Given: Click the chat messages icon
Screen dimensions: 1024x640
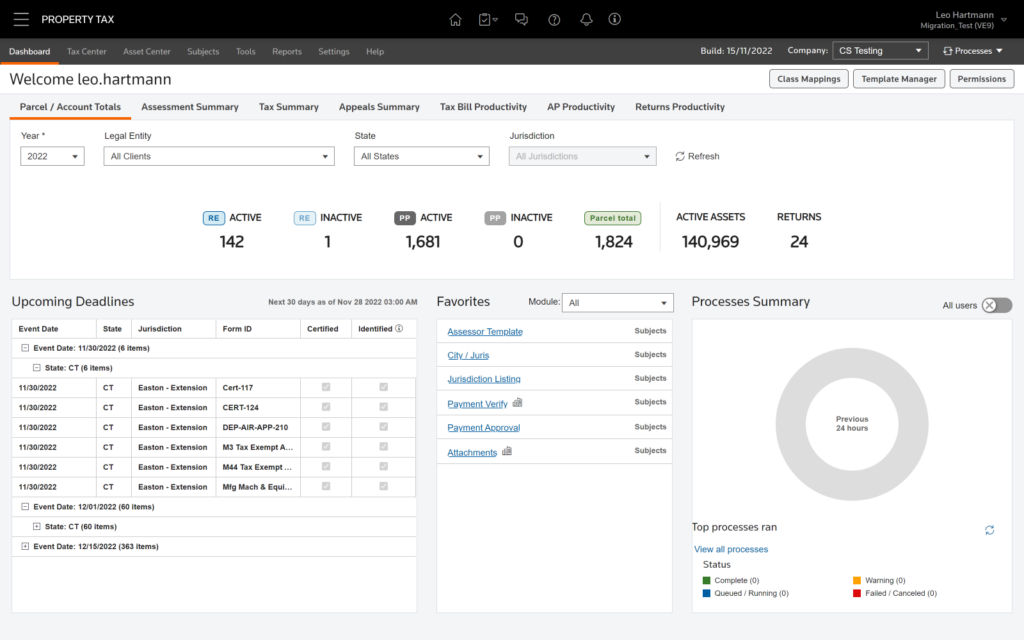Looking at the screenshot, I should (521, 18).
